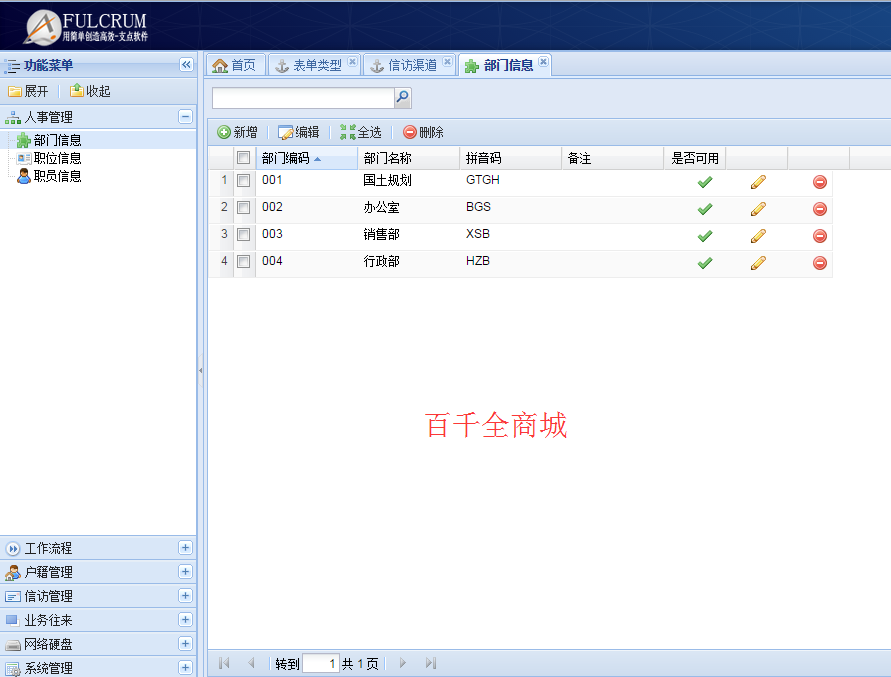Screen dimensions: 891x677
Task: Click the search magnifier icon
Action: tap(402, 98)
